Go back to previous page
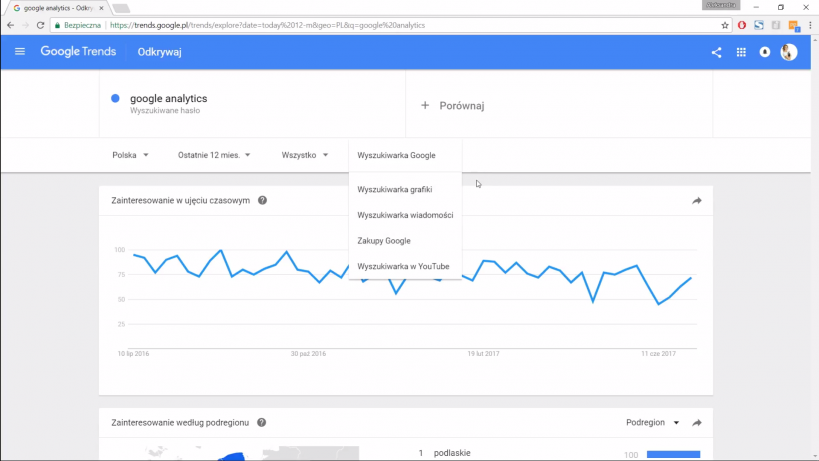This screenshot has width=819, height=461. [10, 25]
